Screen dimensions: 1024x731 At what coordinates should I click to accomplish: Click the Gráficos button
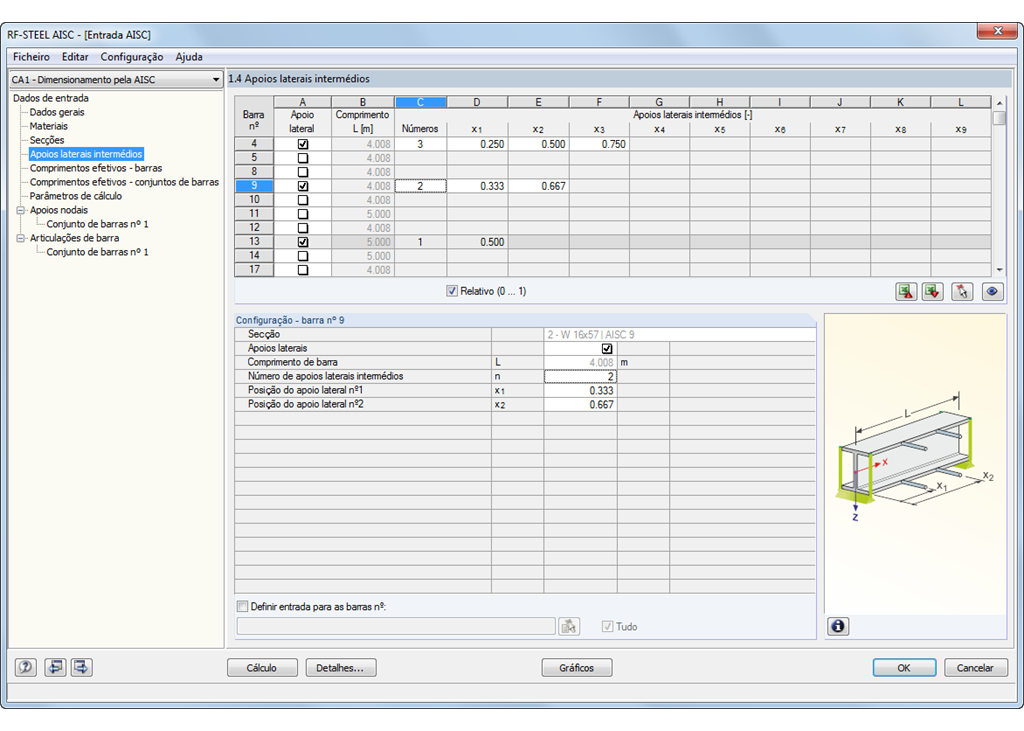[577, 668]
